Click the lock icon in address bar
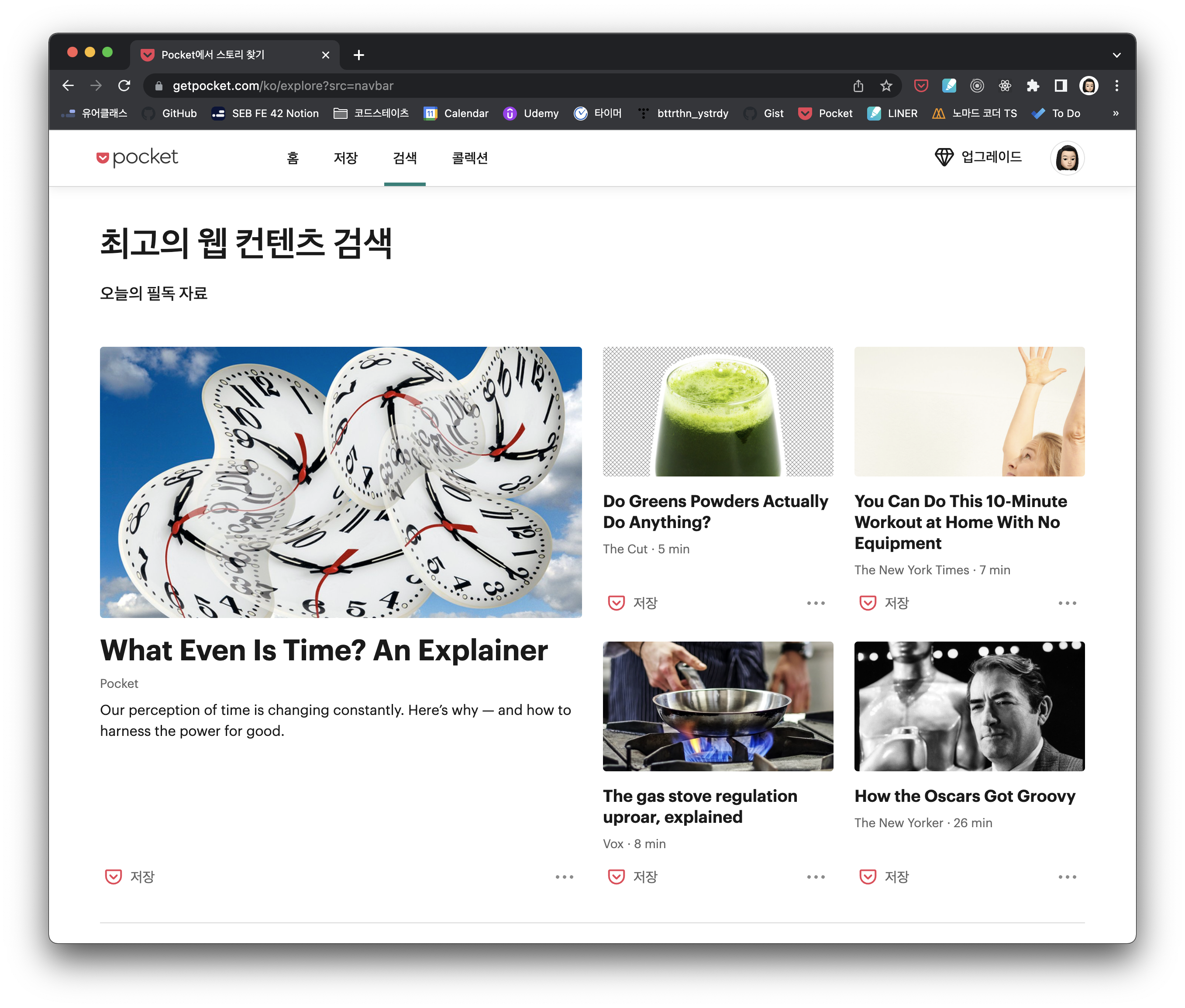1185x1008 pixels. coord(159,86)
